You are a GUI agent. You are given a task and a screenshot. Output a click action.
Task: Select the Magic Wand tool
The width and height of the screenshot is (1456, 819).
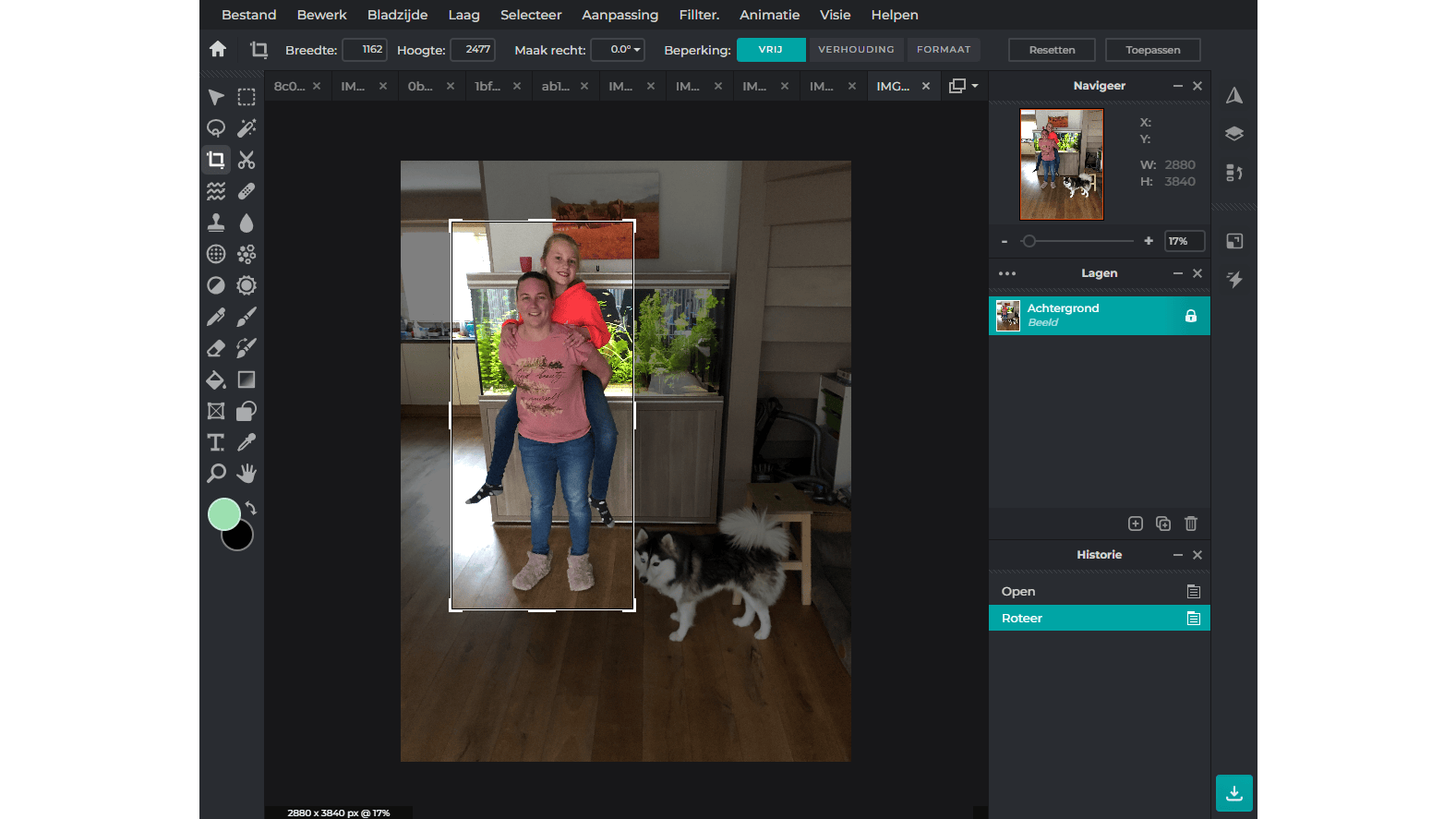(247, 128)
